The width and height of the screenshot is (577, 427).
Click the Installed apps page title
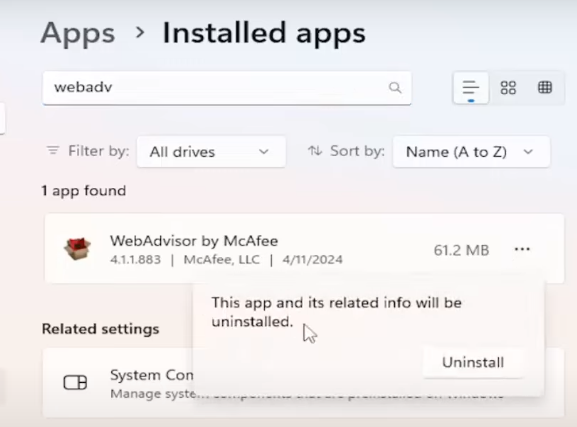(x=264, y=33)
